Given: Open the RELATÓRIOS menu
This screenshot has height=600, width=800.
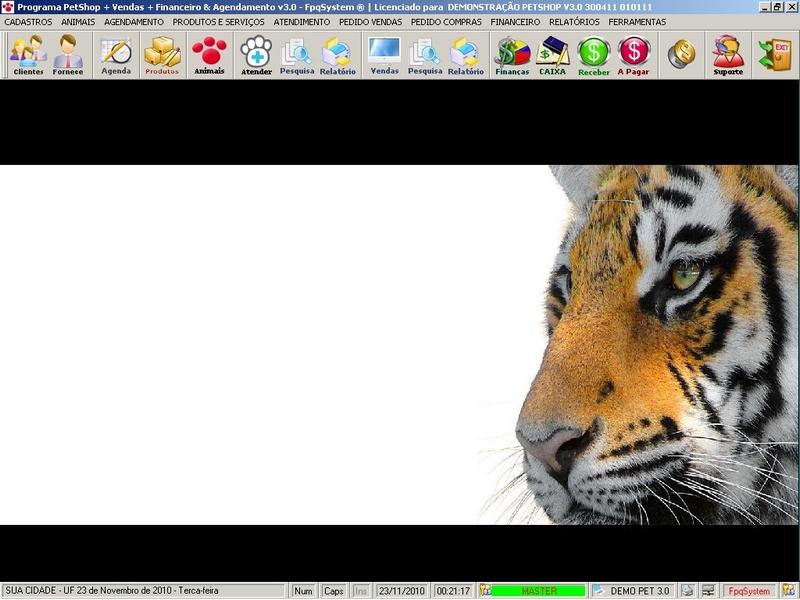Looking at the screenshot, I should point(574,22).
